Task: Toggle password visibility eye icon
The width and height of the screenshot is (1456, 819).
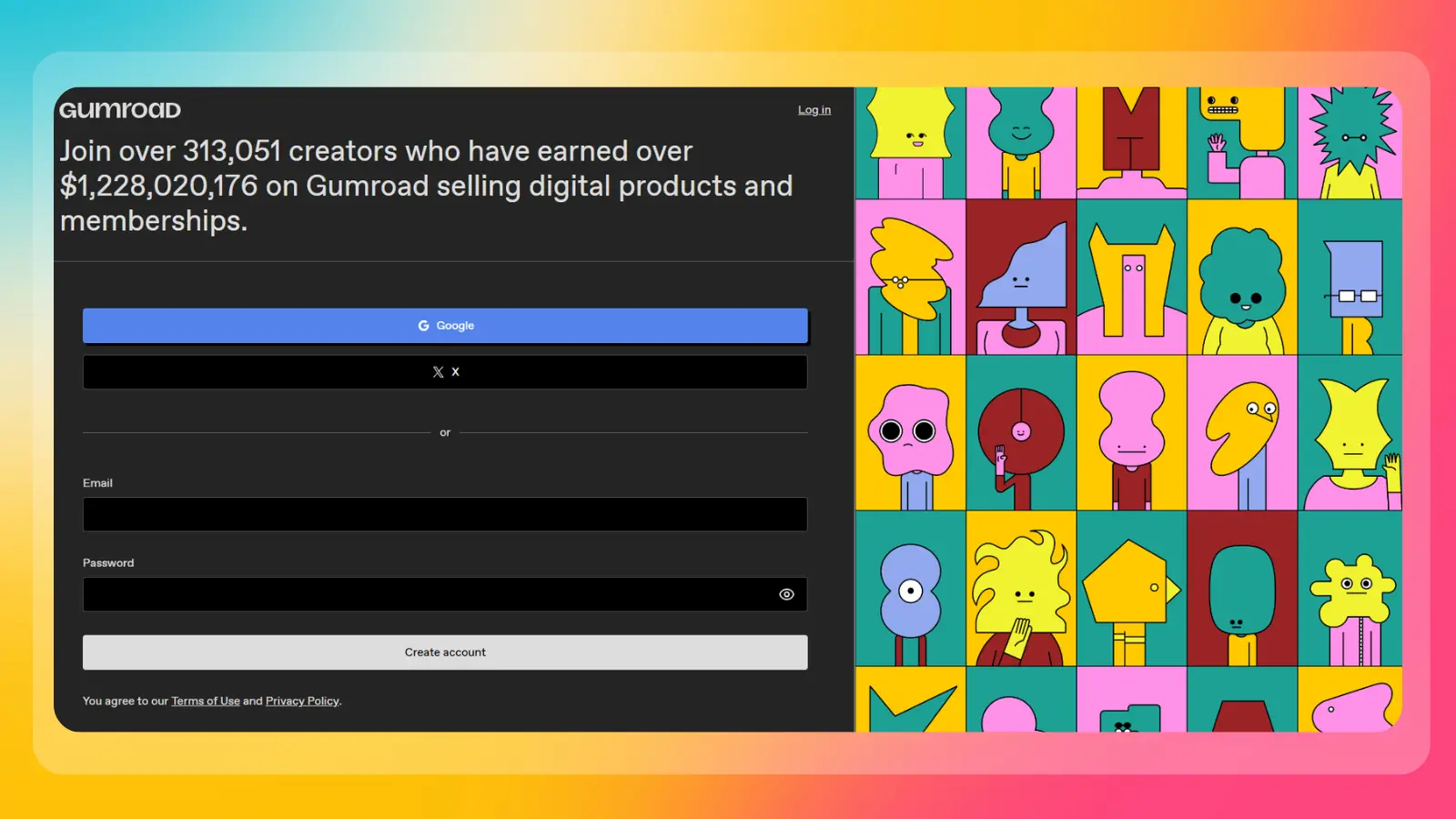Action: tap(787, 594)
